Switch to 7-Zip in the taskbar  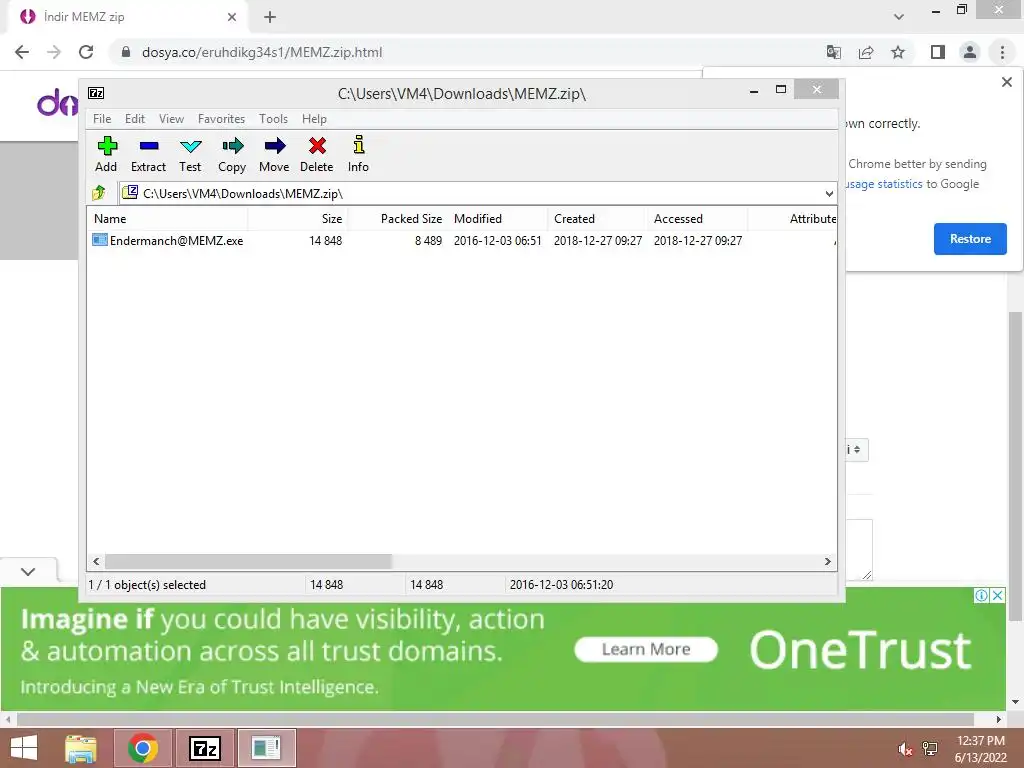204,748
